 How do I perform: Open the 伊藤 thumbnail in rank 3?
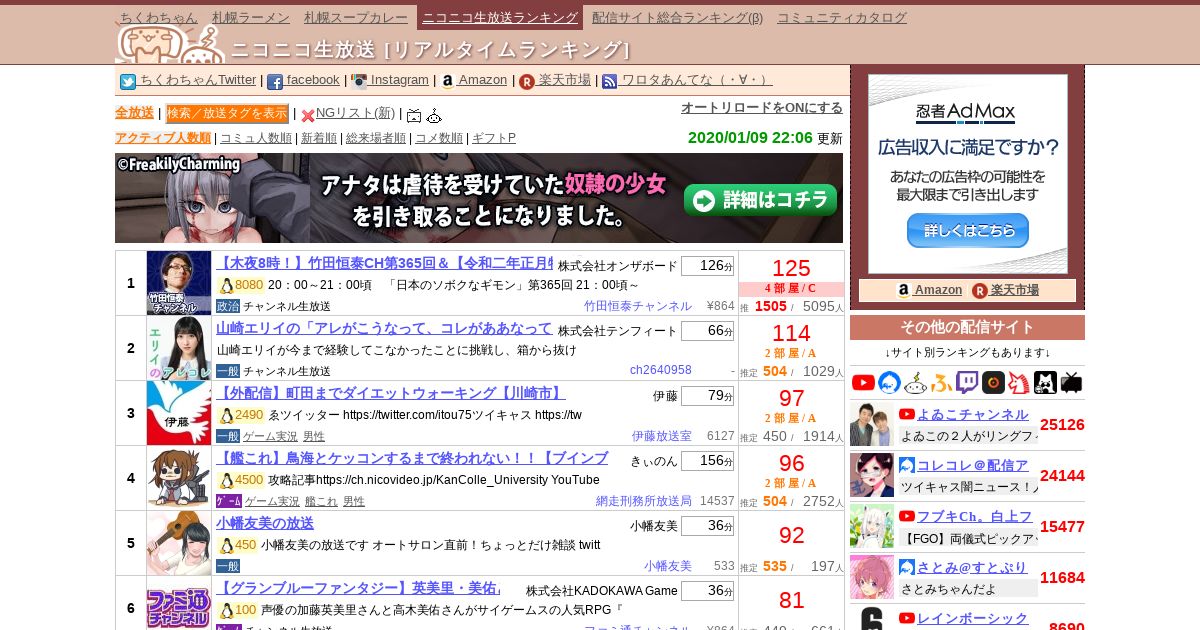tap(179, 413)
